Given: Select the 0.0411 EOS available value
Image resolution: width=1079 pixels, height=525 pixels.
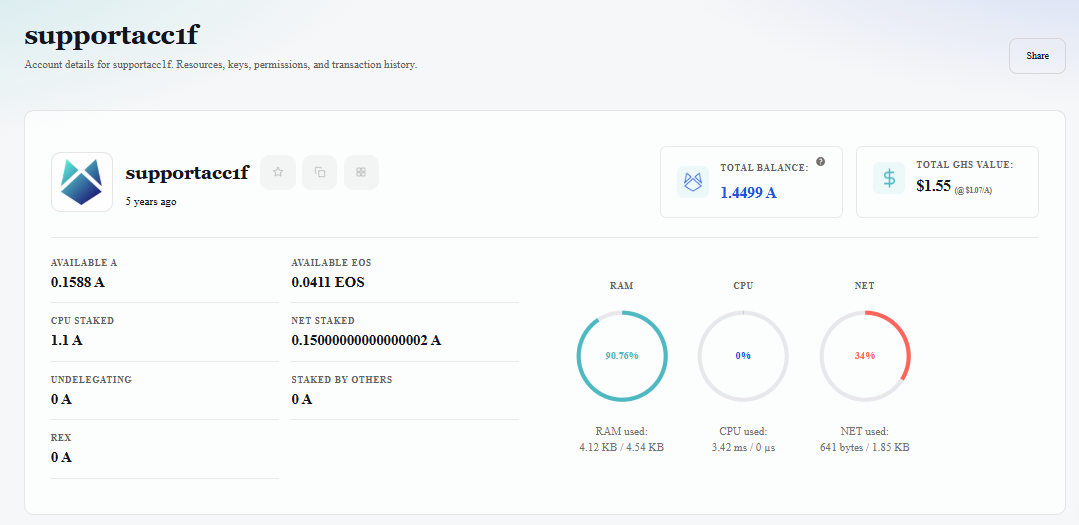Looking at the screenshot, I should coord(328,282).
